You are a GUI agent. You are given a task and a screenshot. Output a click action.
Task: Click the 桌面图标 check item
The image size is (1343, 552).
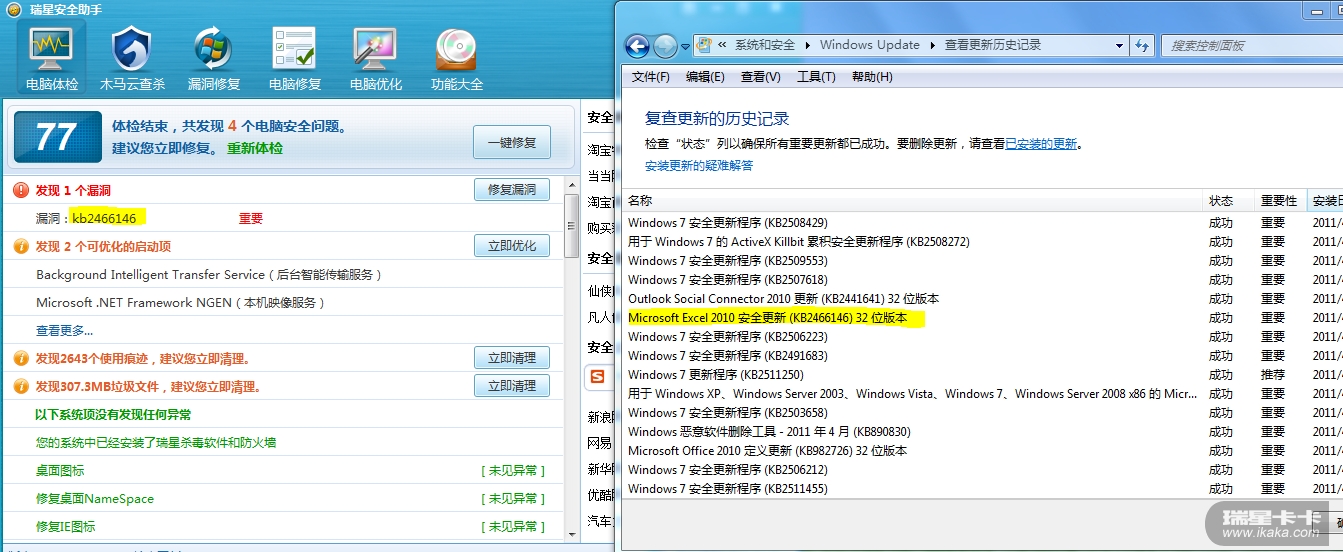[60, 470]
